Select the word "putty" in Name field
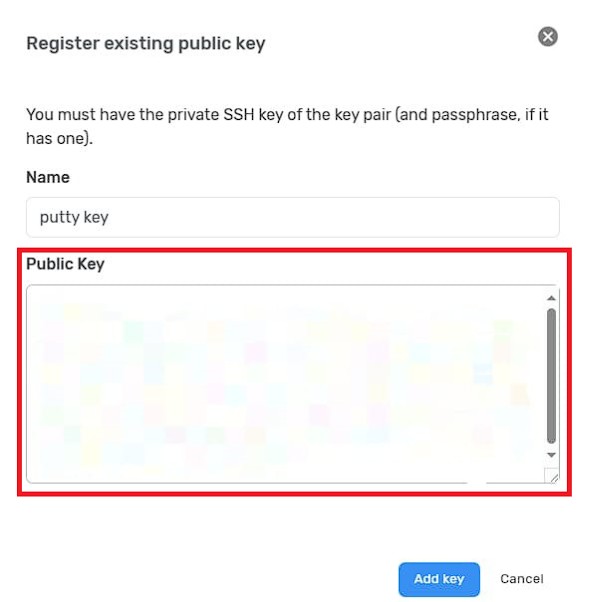 click(x=60, y=218)
